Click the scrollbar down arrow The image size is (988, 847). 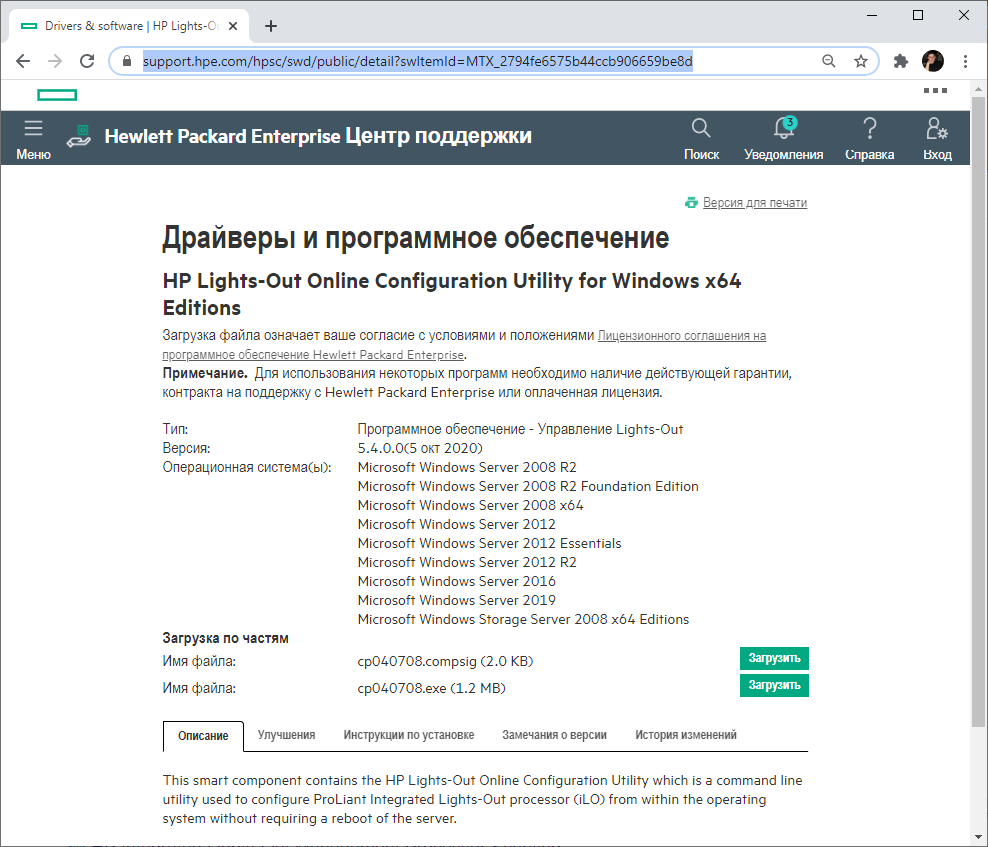coord(977,836)
